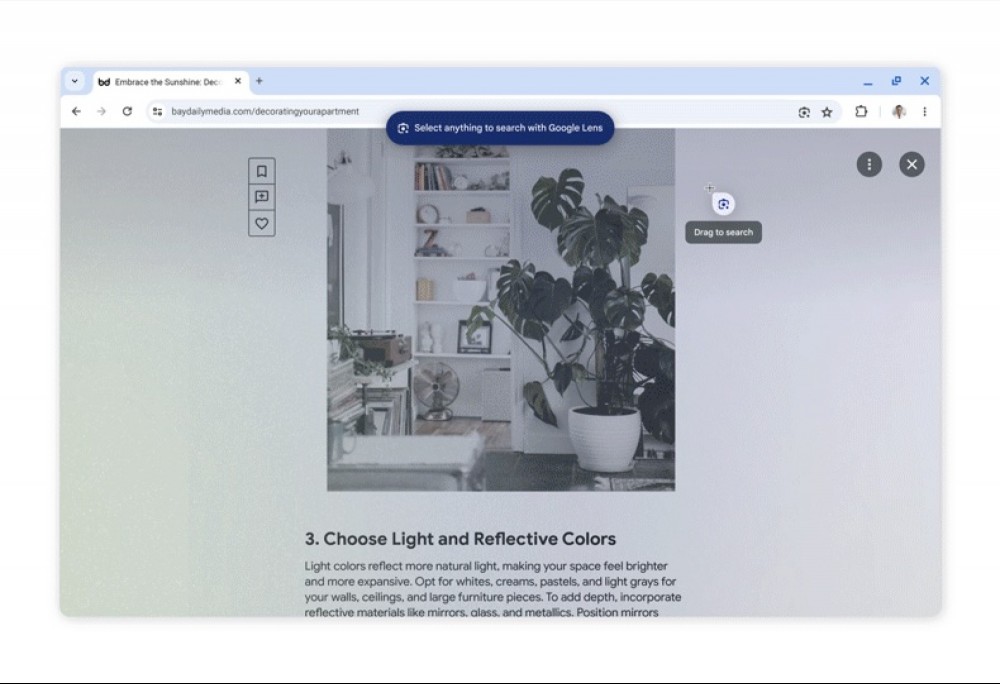
Task: Click the Lens drag-to-search cursor icon
Action: 723,204
